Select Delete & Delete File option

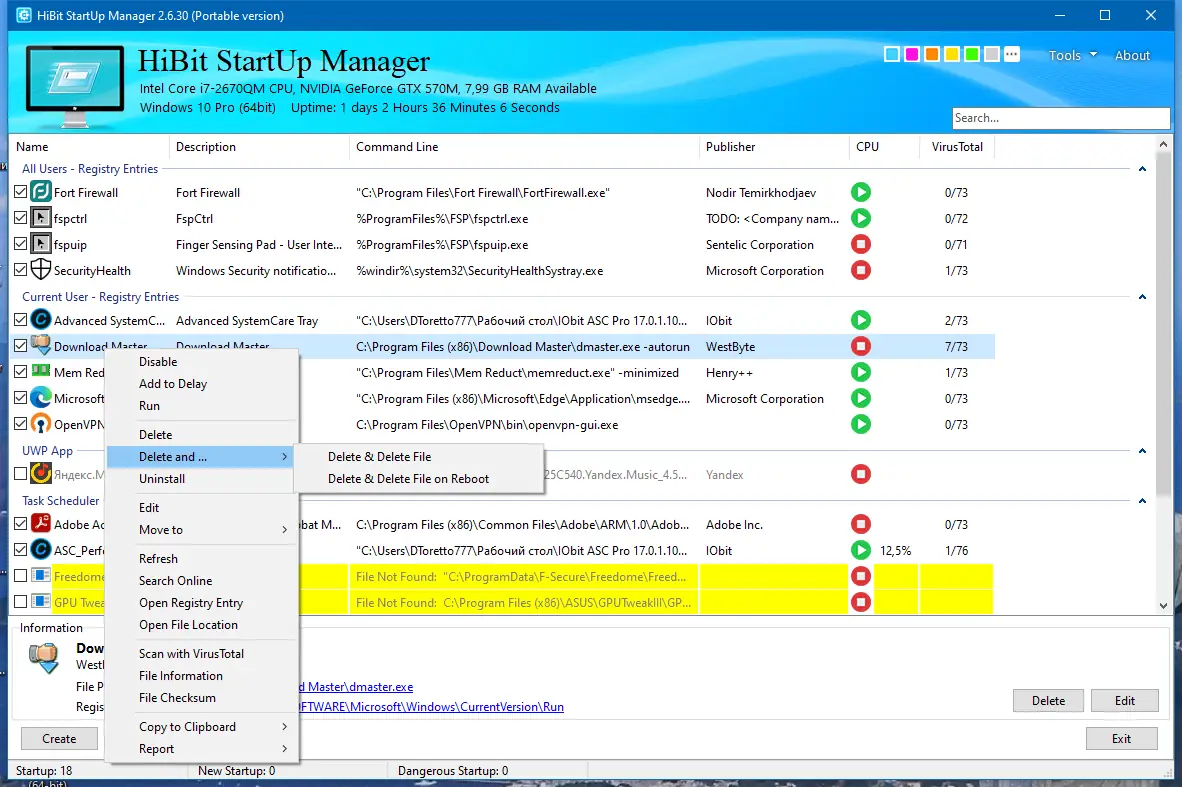click(x=418, y=457)
